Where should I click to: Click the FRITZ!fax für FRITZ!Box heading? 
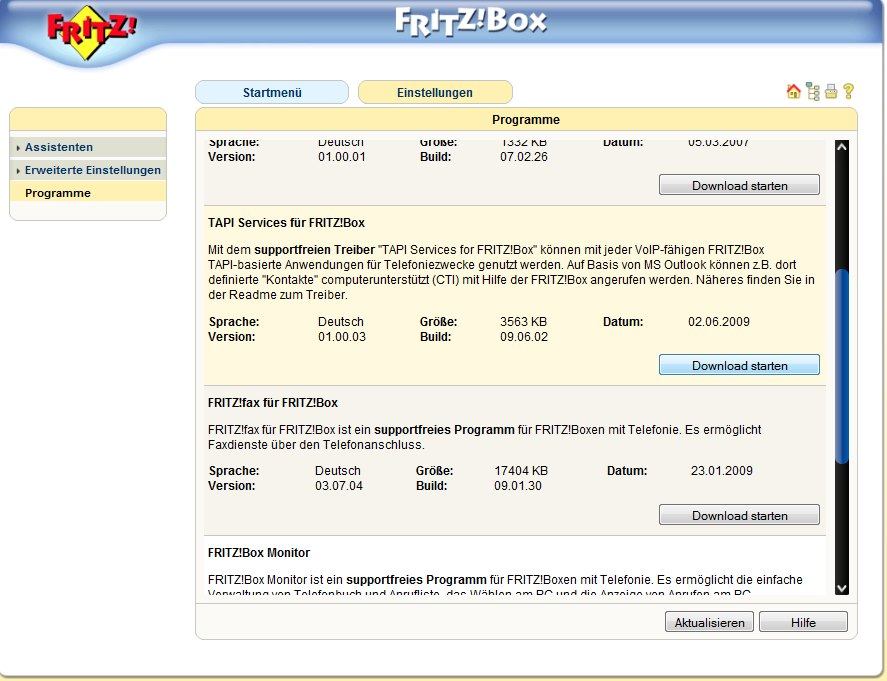pyautogui.click(x=273, y=403)
